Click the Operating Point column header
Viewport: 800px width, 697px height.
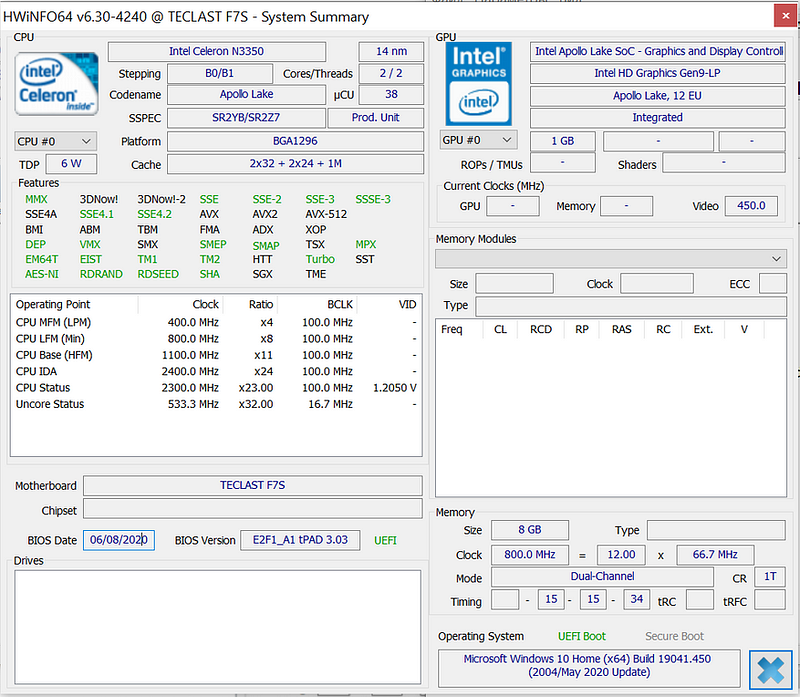click(53, 305)
